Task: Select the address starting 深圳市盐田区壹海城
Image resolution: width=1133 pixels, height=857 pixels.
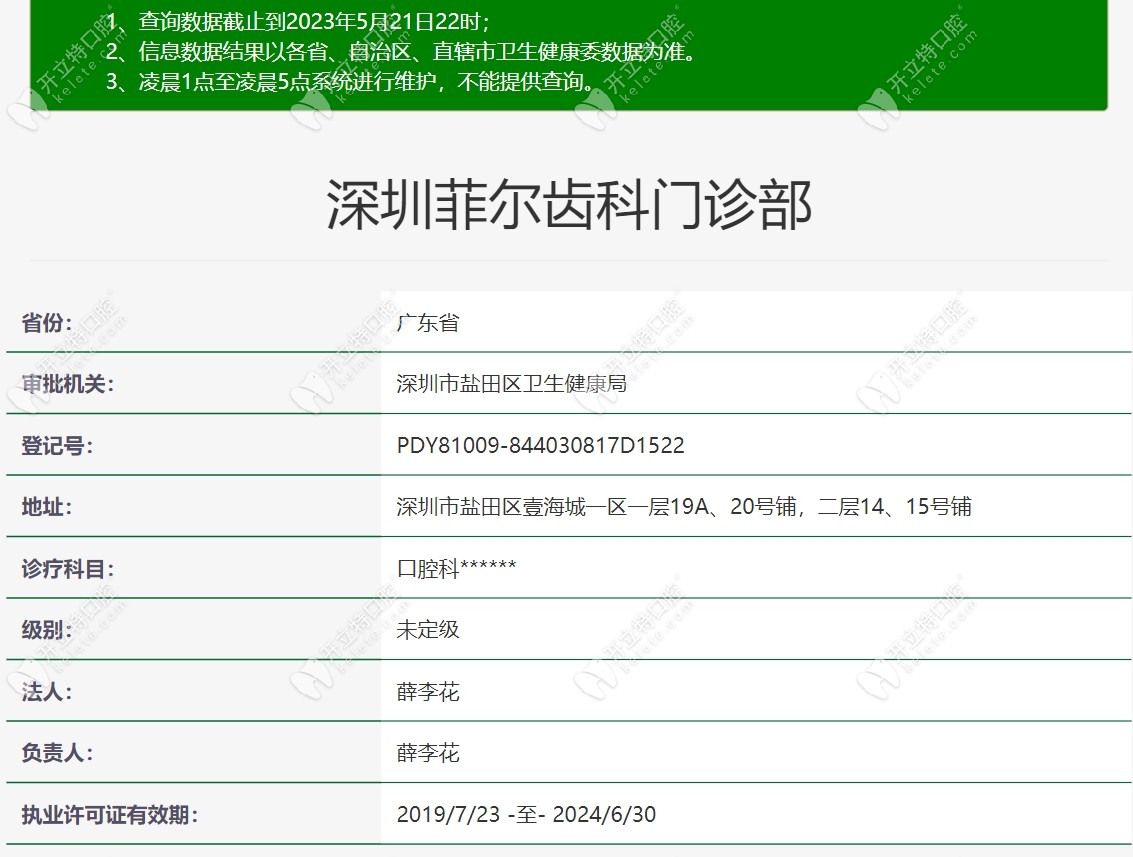Action: (684, 507)
